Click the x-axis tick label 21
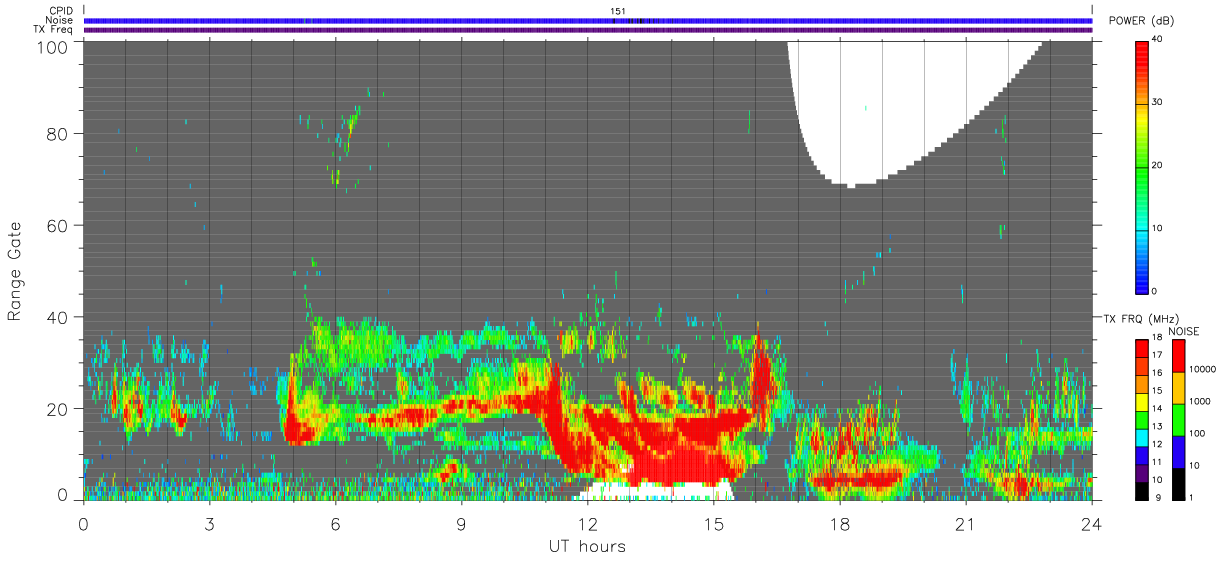This screenshot has height=567, width=1228. pos(965,524)
